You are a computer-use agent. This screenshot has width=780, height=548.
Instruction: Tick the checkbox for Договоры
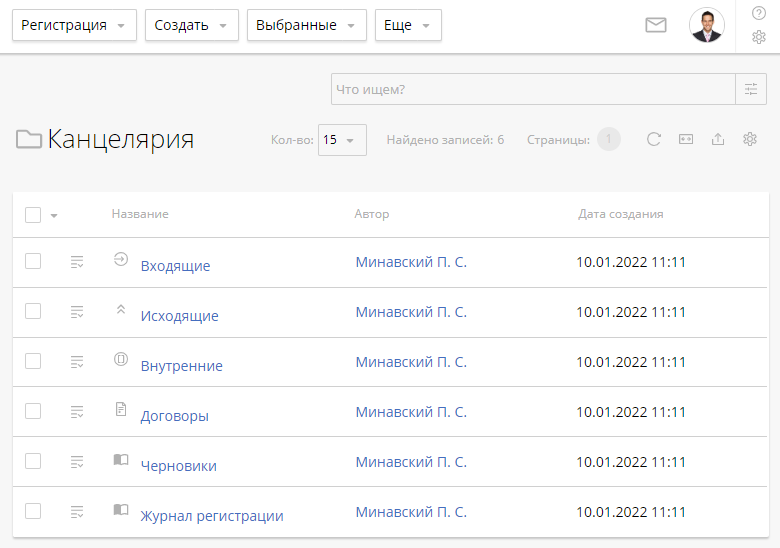pyautogui.click(x=33, y=411)
